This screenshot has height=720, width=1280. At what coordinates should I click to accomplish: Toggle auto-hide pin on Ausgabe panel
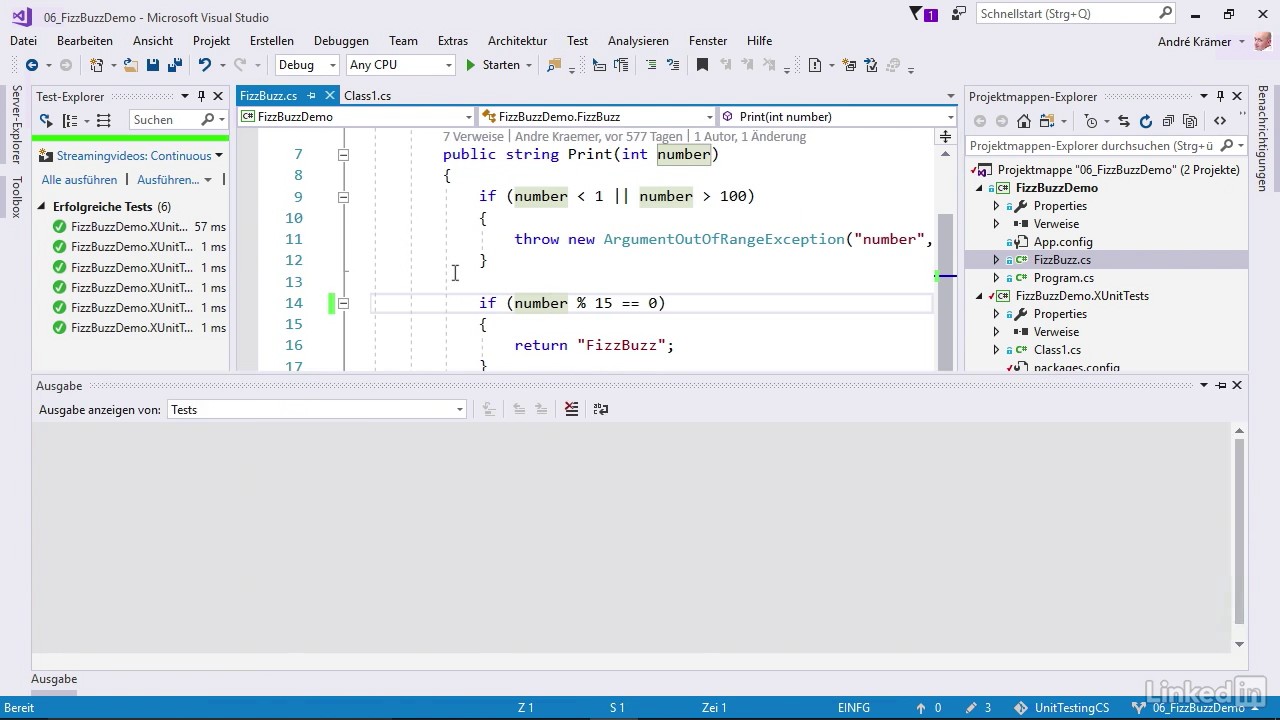pyautogui.click(x=1220, y=385)
